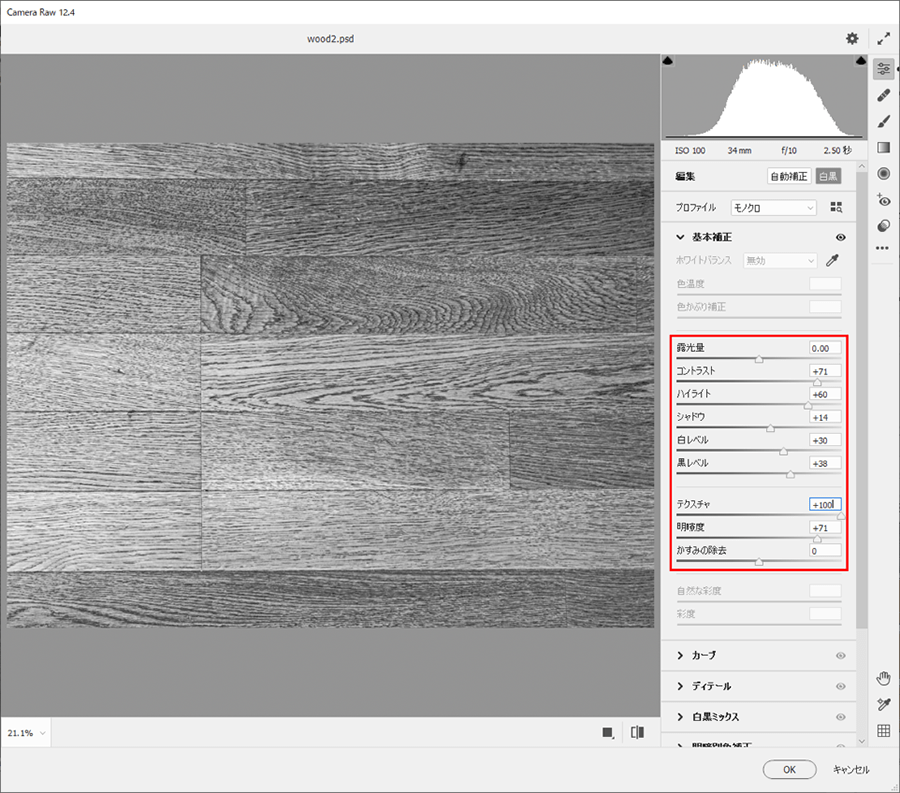Open the profile browser grid icon
This screenshot has width=900, height=793.
point(836,207)
